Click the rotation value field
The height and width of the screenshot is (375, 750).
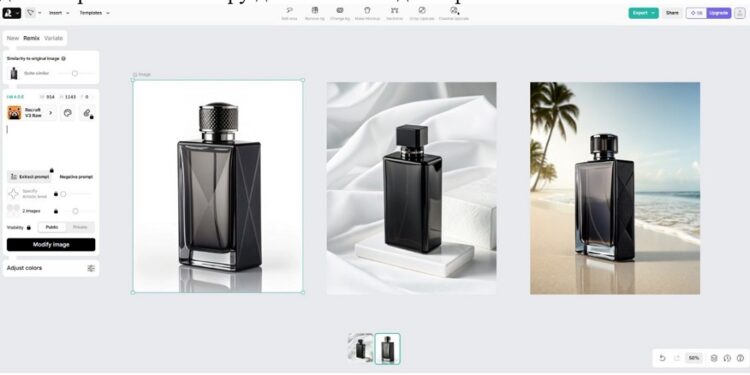pos(85,97)
